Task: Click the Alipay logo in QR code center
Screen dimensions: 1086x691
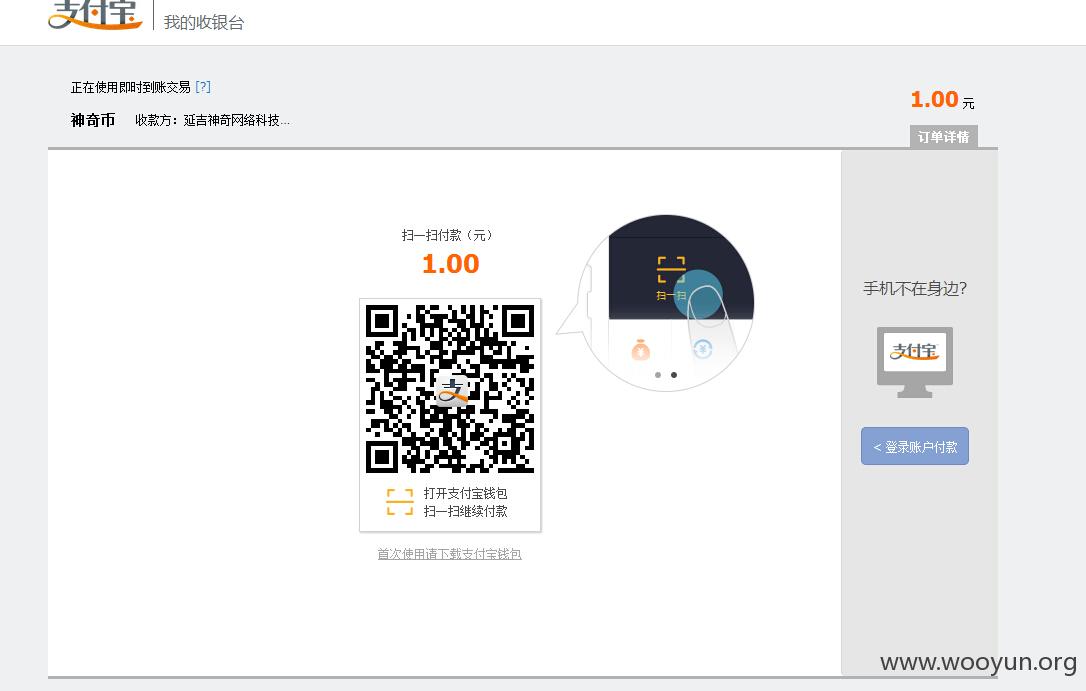Action: tap(451, 390)
